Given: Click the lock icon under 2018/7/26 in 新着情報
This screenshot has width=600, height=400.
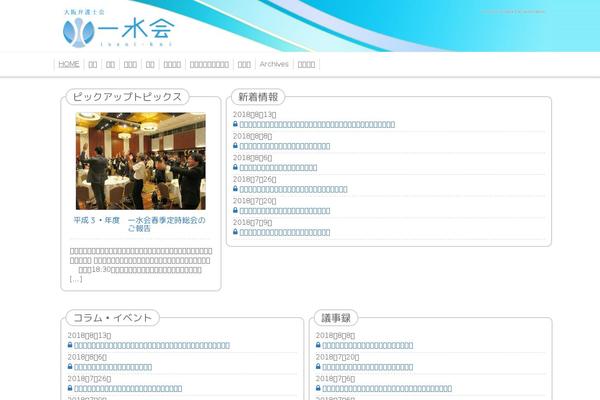Looking at the screenshot, I should coord(235,189).
